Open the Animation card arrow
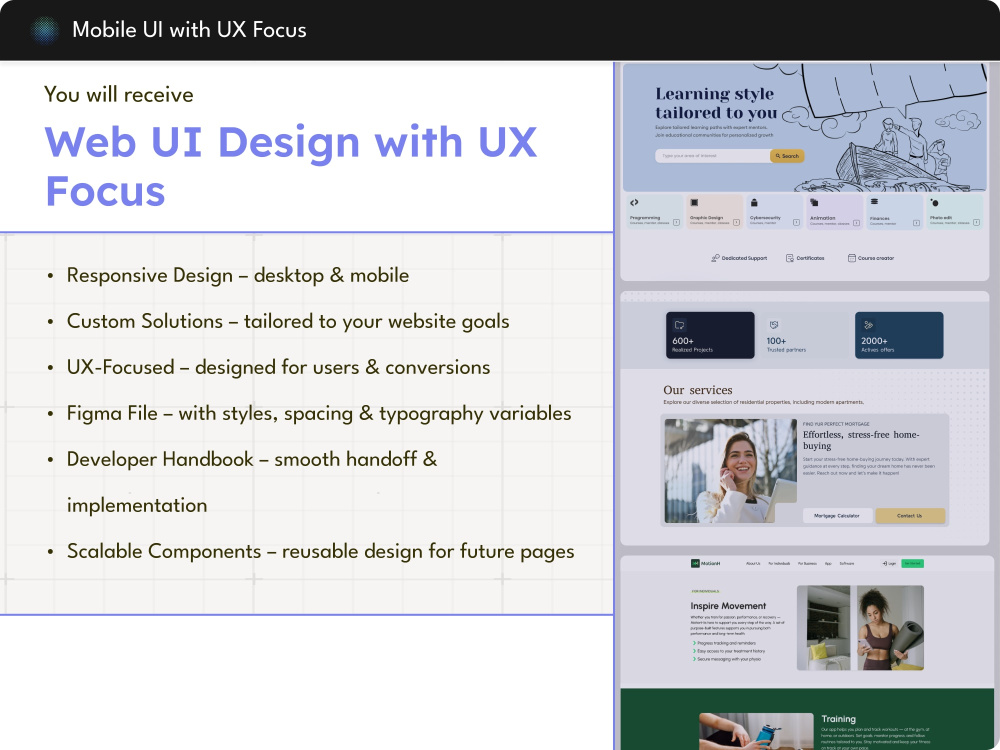Image resolution: width=1000 pixels, height=750 pixels. [857, 223]
